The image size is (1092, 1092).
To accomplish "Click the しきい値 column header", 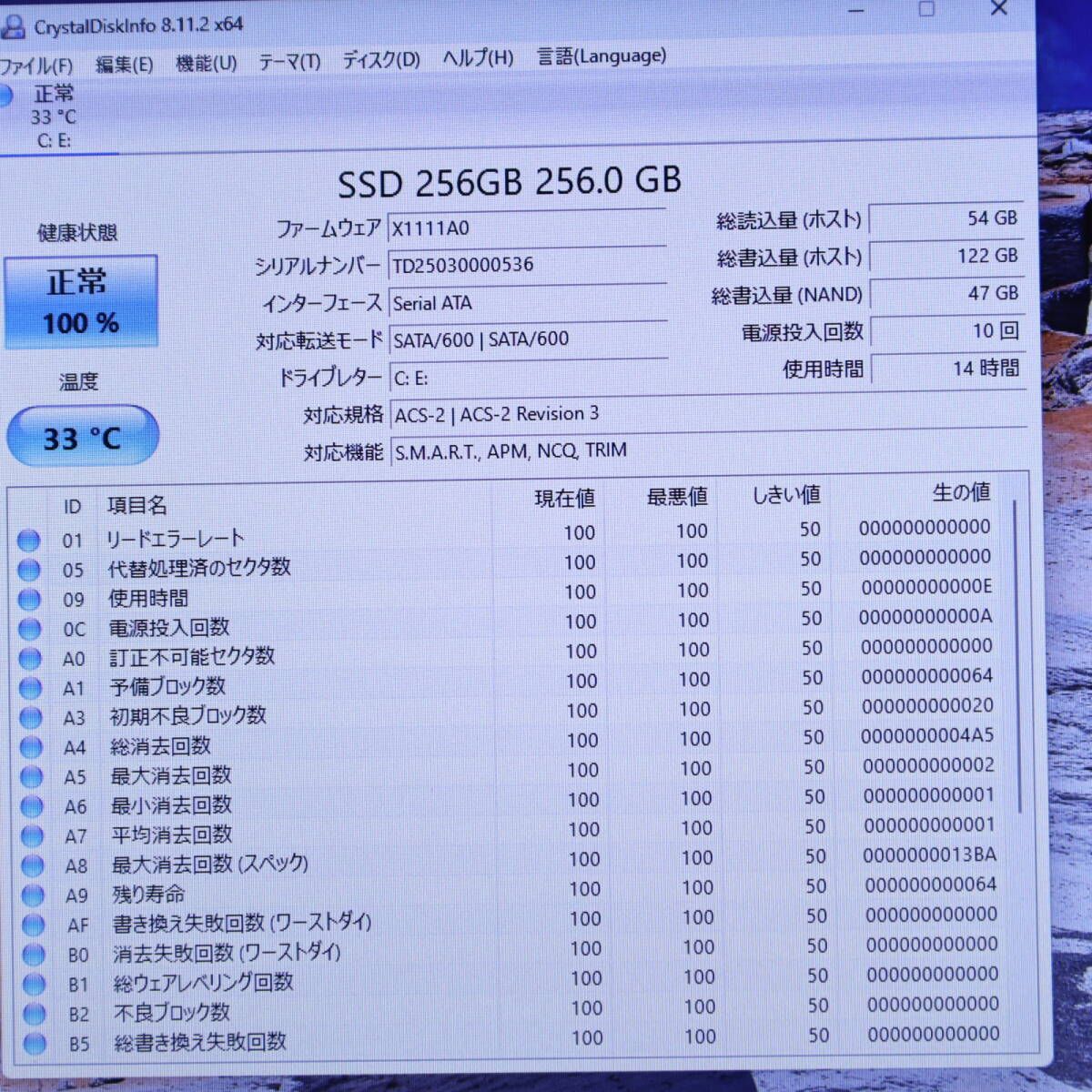I will point(786,495).
